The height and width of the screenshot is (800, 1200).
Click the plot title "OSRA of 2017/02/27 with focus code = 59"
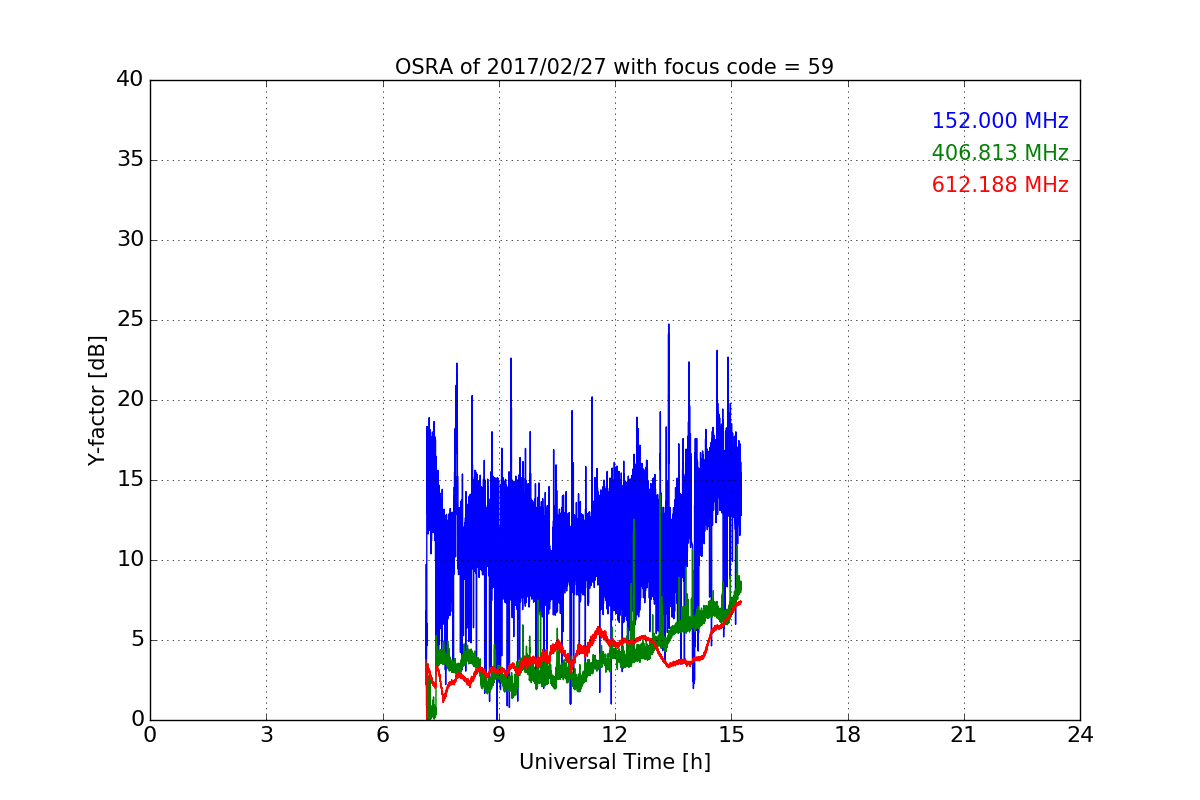pyautogui.click(x=614, y=67)
